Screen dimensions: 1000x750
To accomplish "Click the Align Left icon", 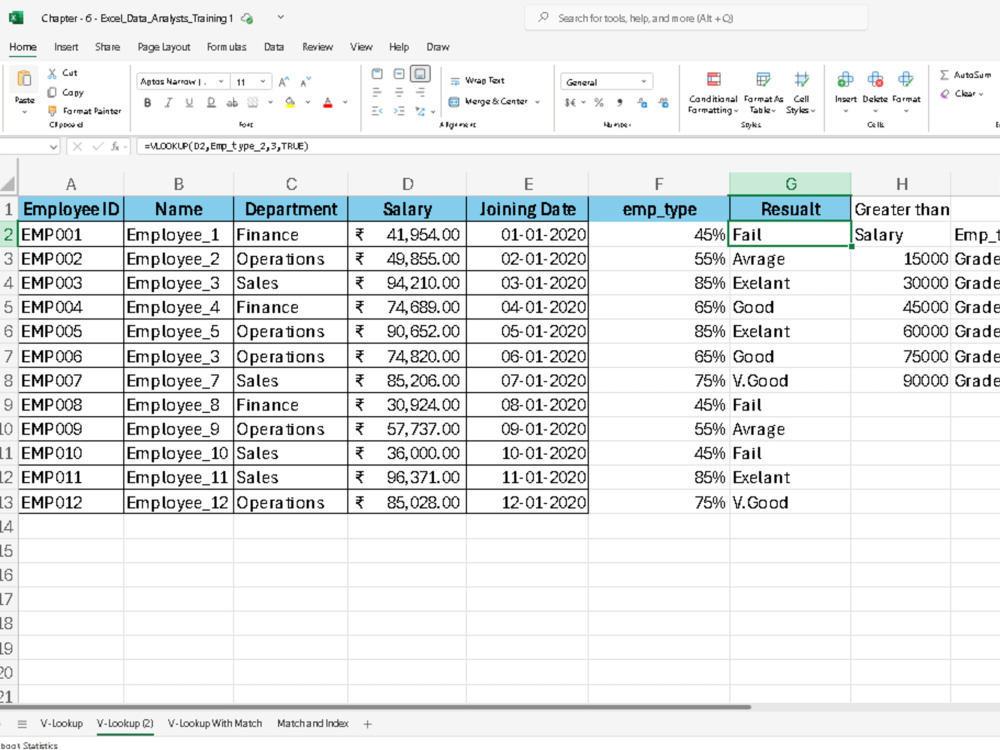I will [x=377, y=92].
